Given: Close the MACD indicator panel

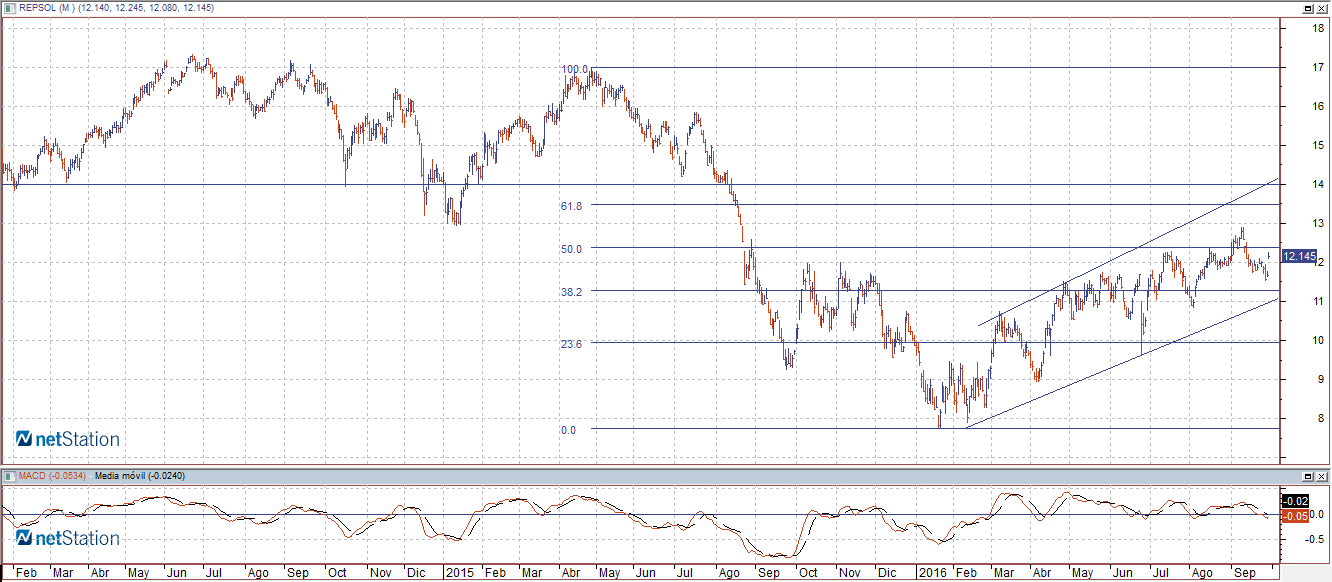Looking at the screenshot, I should 1321,476.
